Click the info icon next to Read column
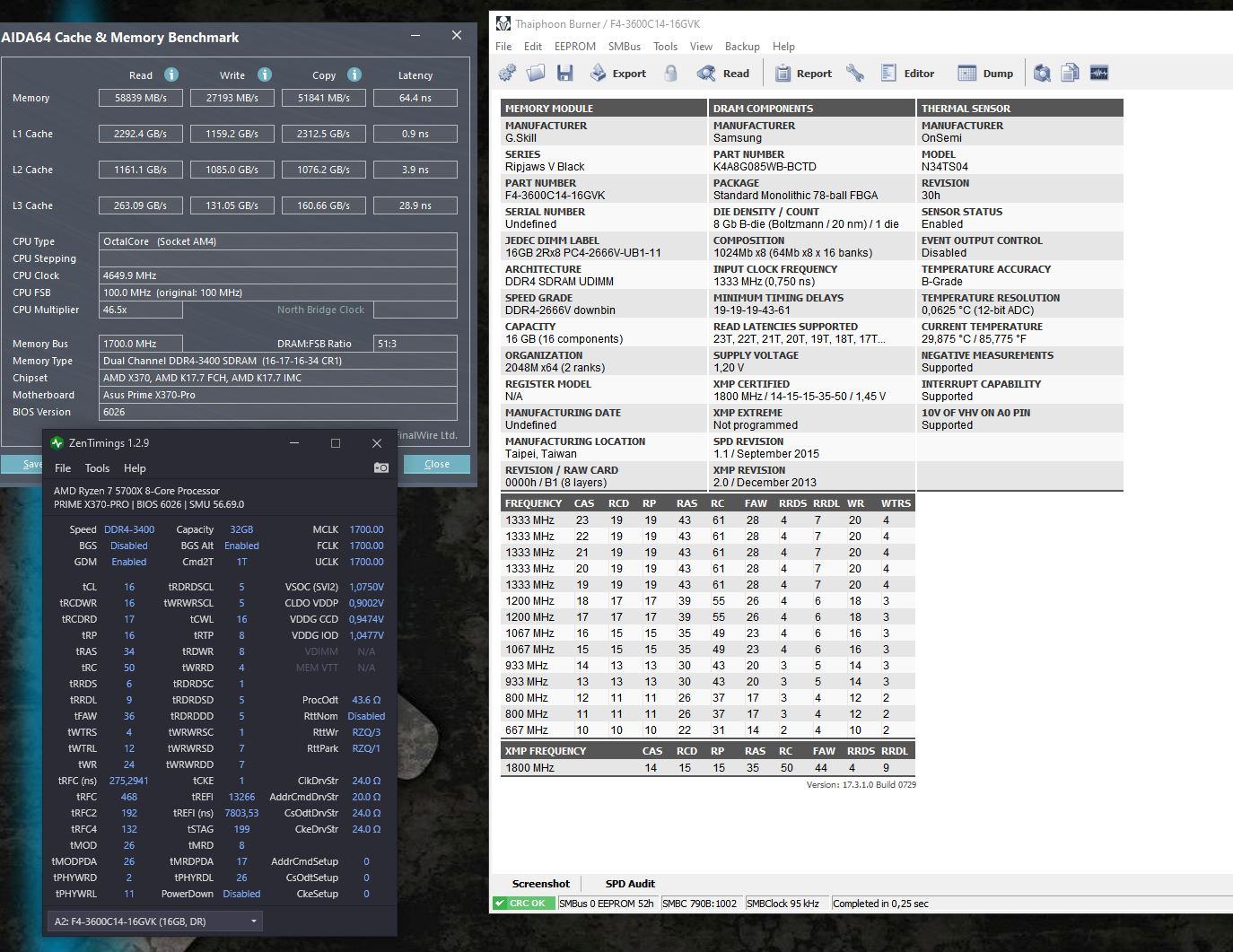The image size is (1233, 952). (171, 74)
